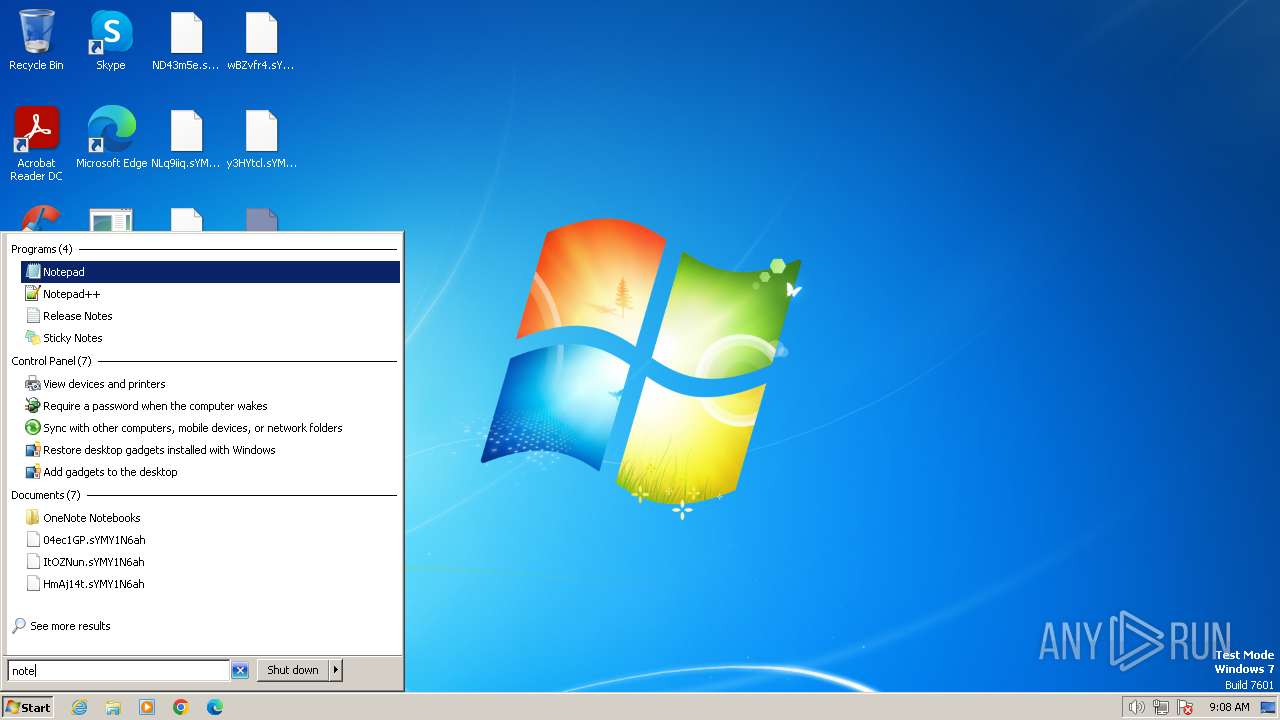Click the Notepad icon in results
The height and width of the screenshot is (720, 1280).
[33, 272]
